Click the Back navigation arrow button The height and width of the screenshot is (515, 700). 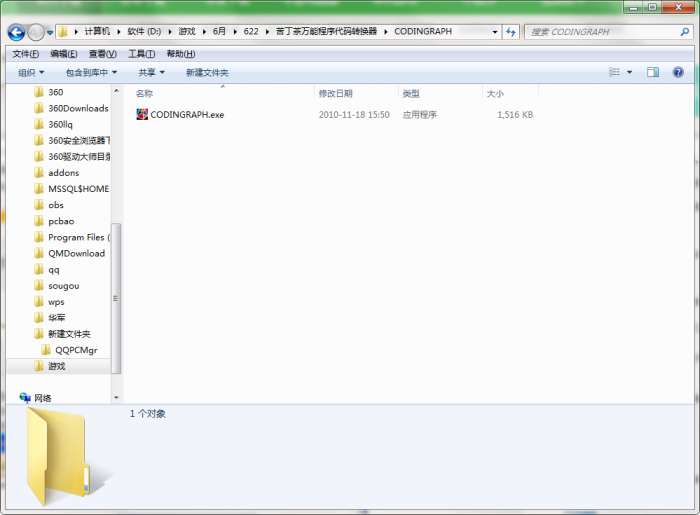(17, 32)
